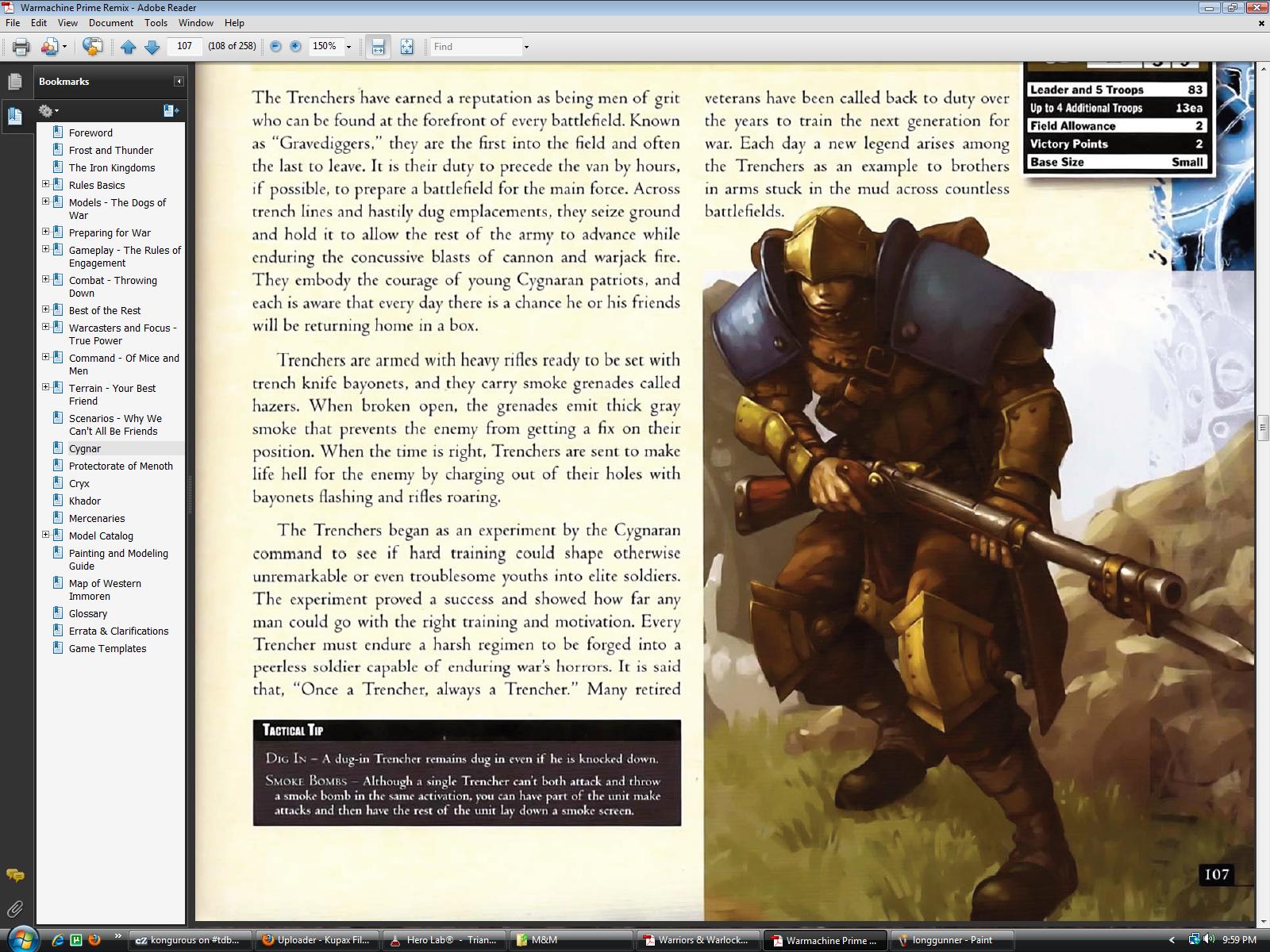Open the collaborate people icon
Image resolution: width=1270 pixels, height=952 pixels.
[49, 47]
